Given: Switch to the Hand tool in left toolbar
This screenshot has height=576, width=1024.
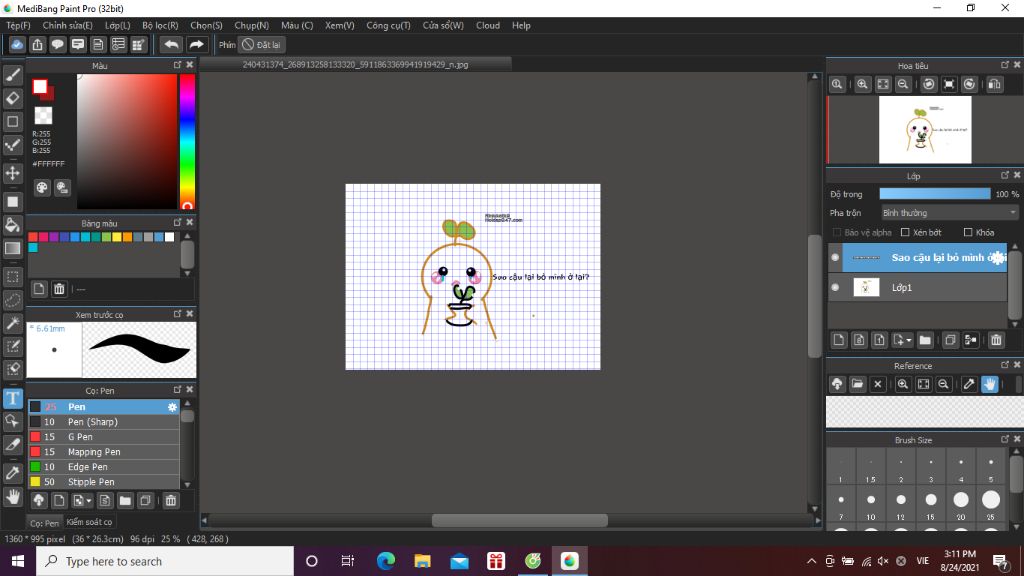Looking at the screenshot, I should coord(12,497).
